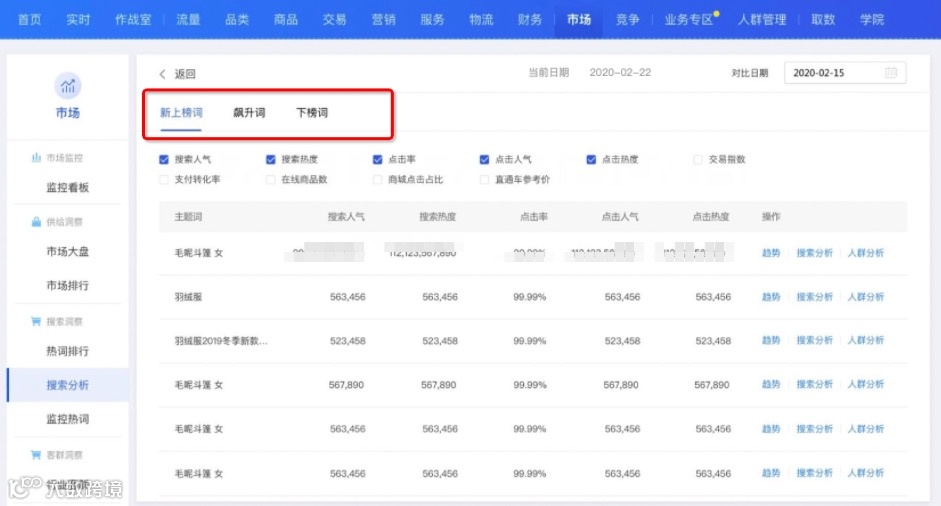Uncheck the 搜索人气 checkbox
Screen dimensions: 941x506
(x=164, y=159)
